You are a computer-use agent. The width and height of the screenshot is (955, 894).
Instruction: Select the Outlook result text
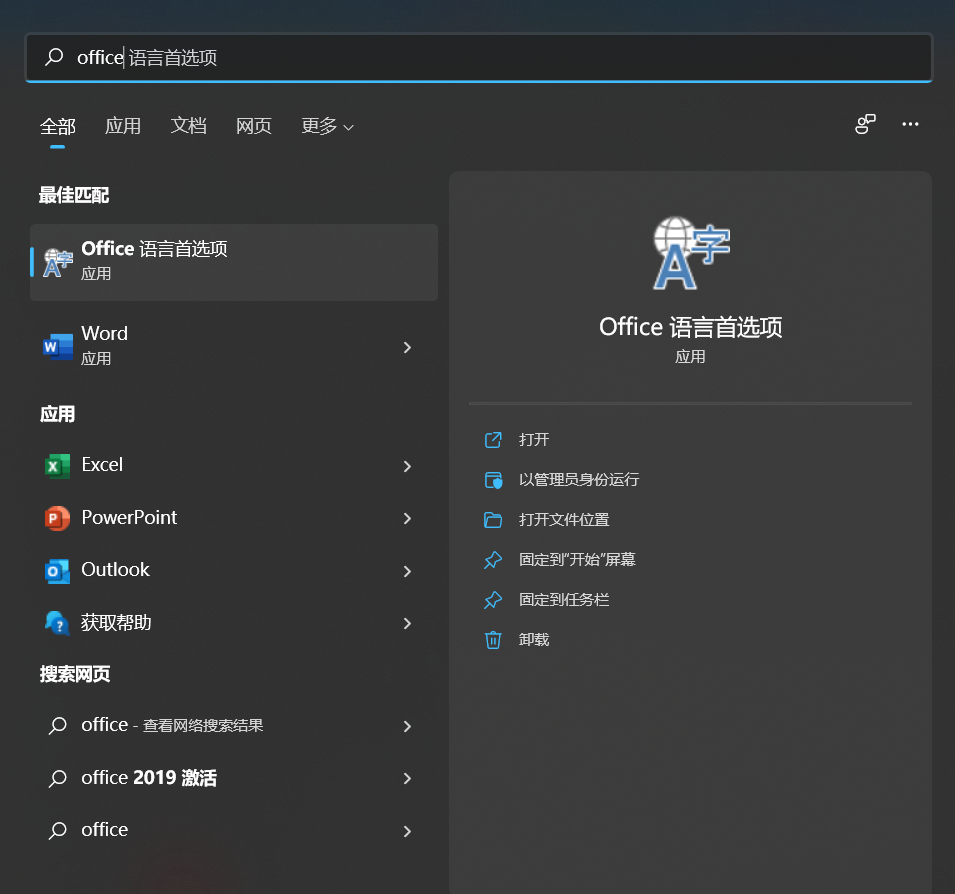(x=116, y=570)
